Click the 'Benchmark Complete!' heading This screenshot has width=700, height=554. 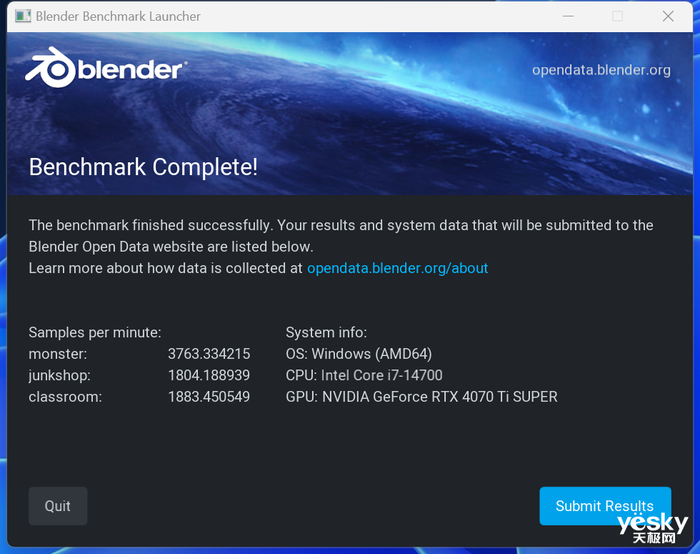143,167
